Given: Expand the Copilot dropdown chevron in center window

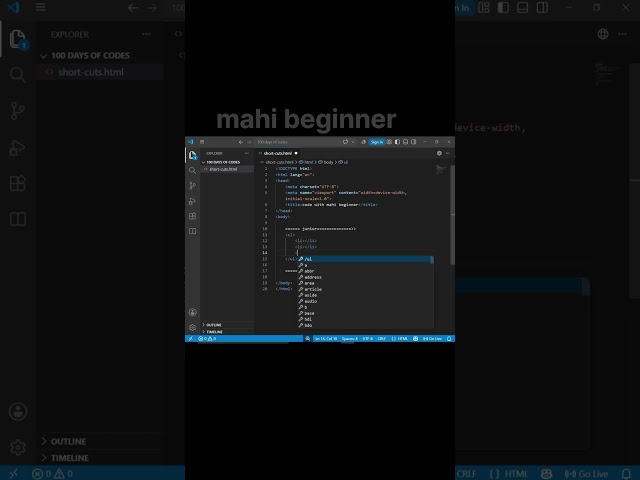Looking at the screenshot, I should point(353,142).
